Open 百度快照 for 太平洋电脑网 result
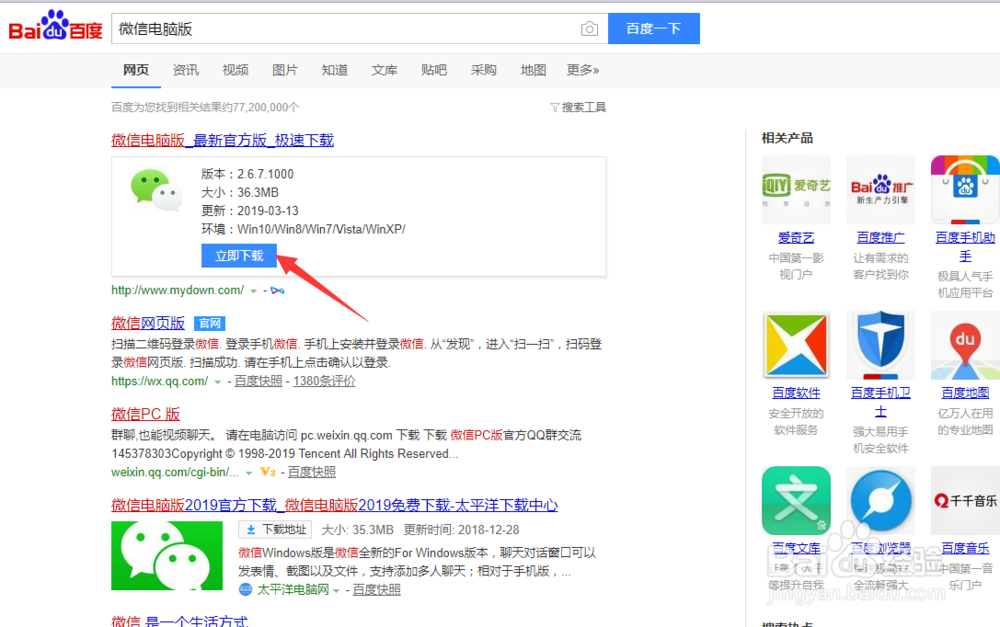Screen dimensions: 1000x627 coord(377,590)
